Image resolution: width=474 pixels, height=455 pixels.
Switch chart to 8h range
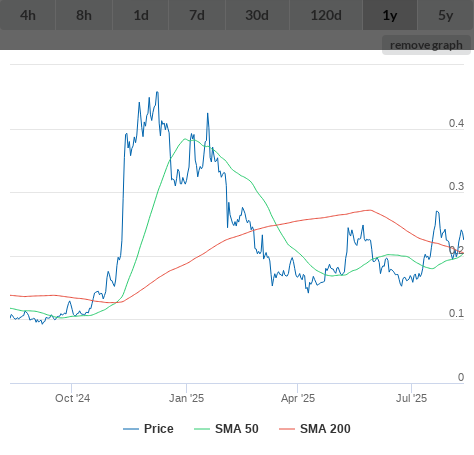[x=84, y=15]
